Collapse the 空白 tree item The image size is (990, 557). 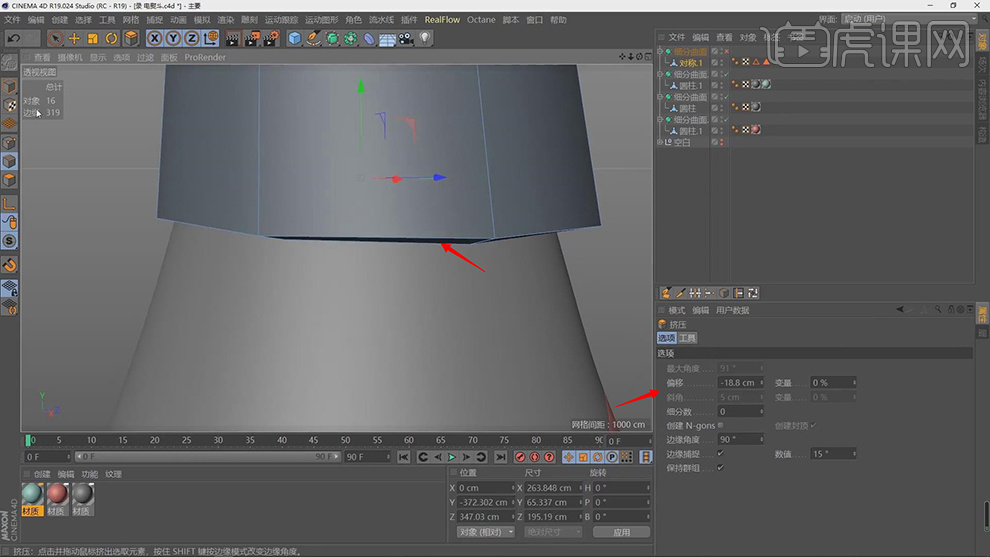660,142
